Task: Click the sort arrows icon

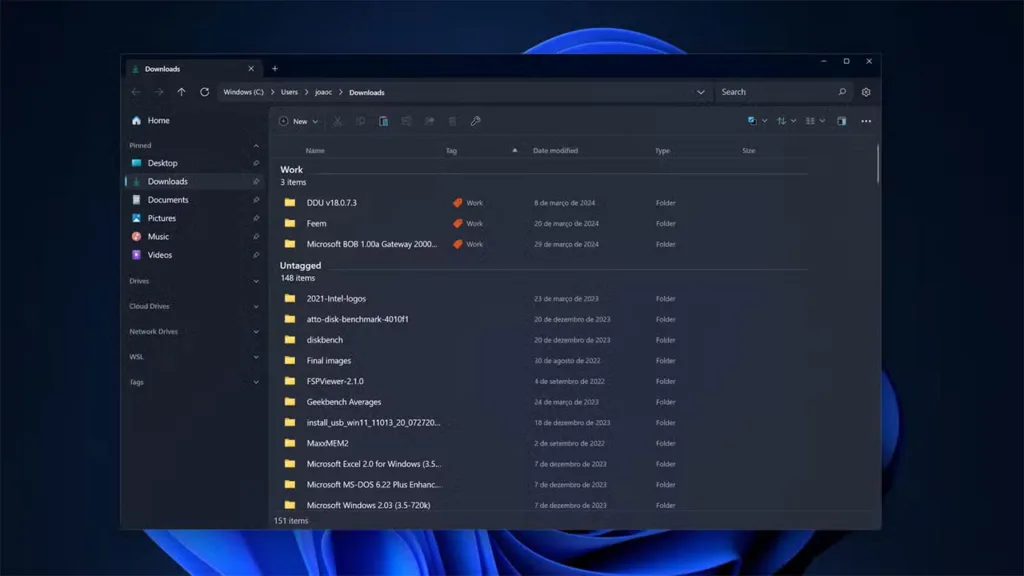Action: [x=781, y=121]
